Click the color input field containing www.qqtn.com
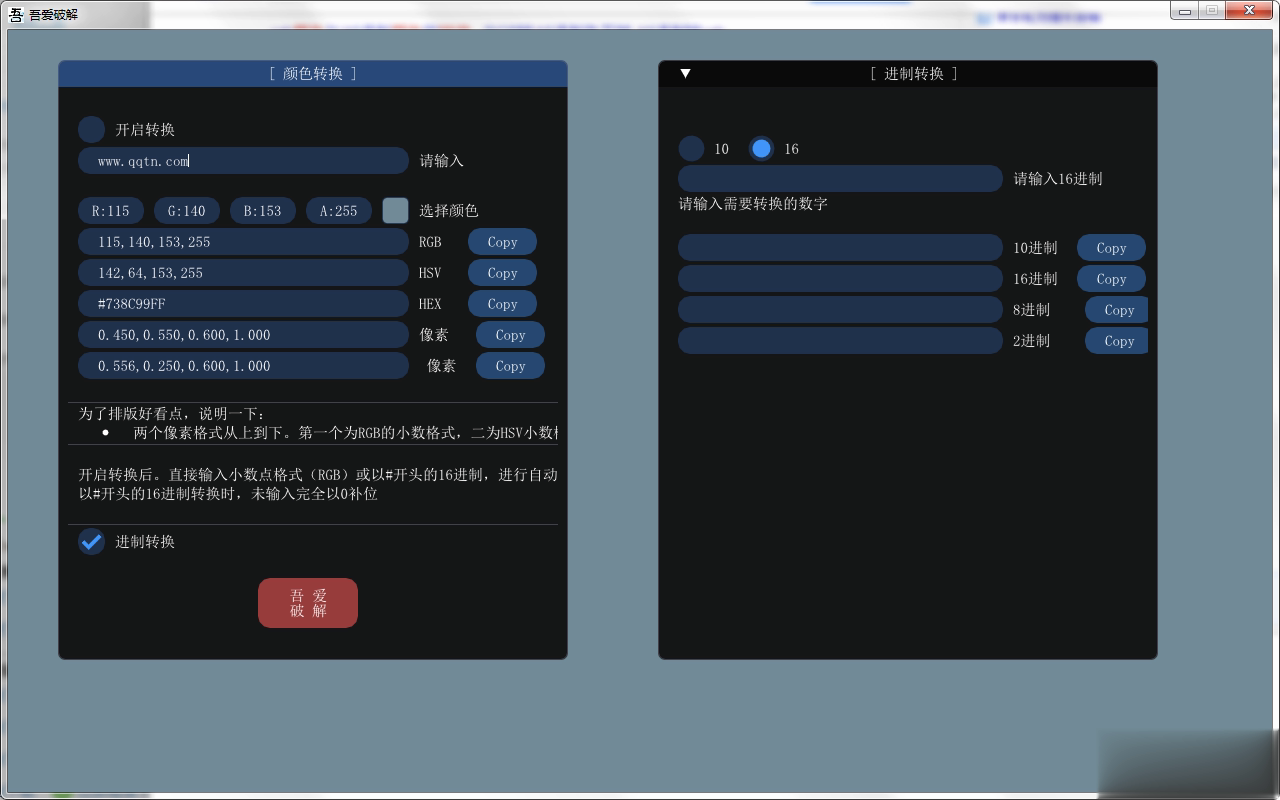This screenshot has width=1280, height=800. 243,161
